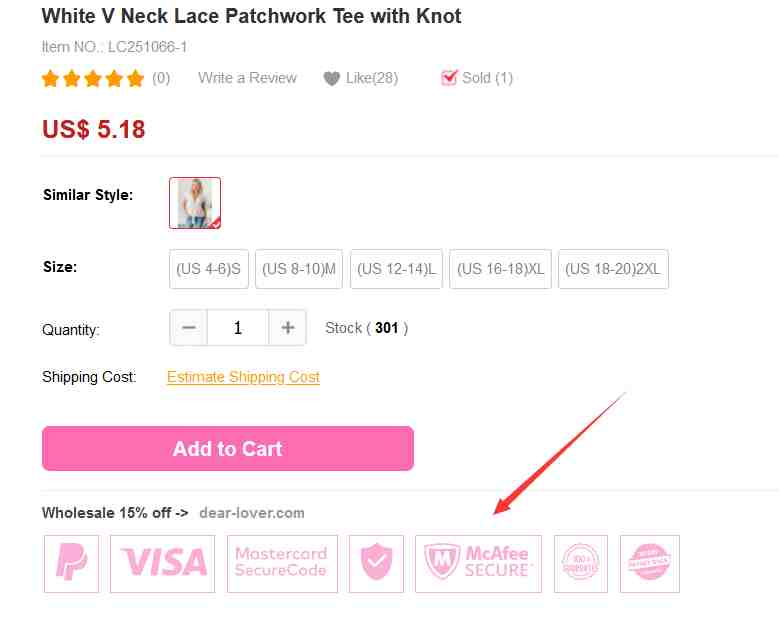Click the Add to Cart button
This screenshot has width=779, height=642.
228,448
